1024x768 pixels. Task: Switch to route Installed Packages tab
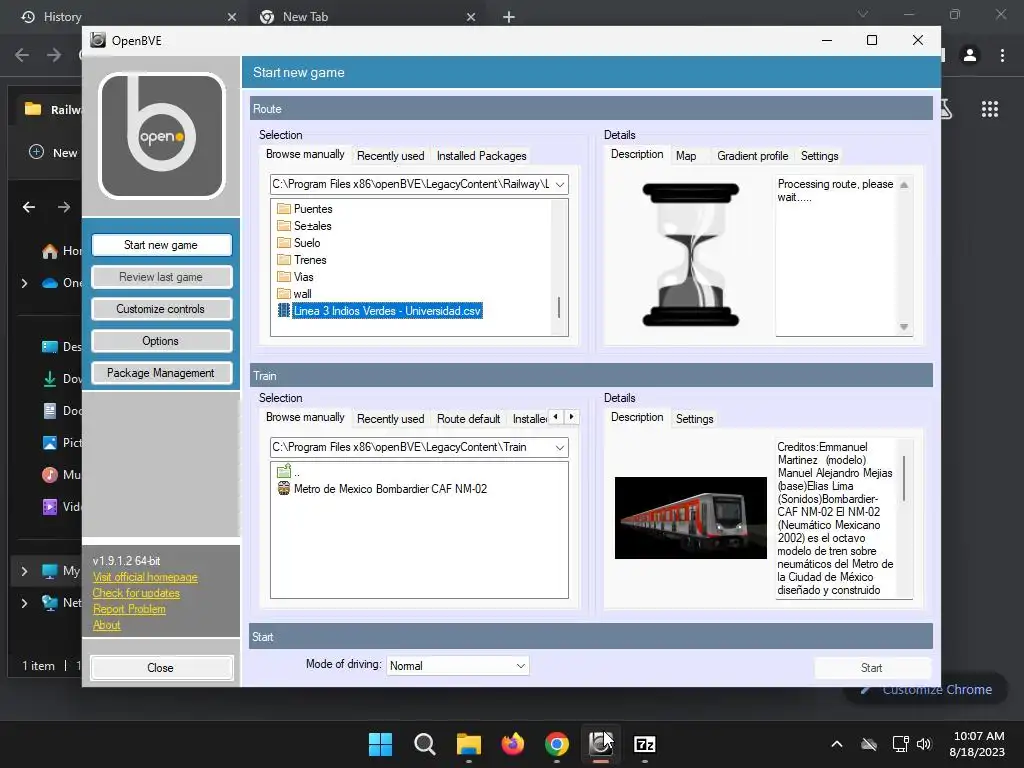[481, 156]
